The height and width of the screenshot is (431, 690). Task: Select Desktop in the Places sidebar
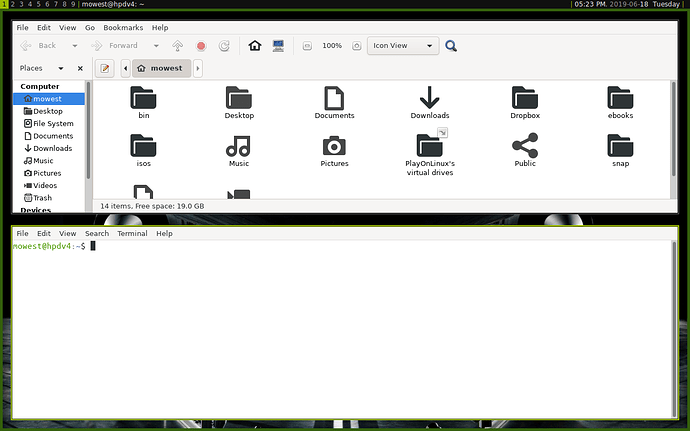tap(49, 111)
